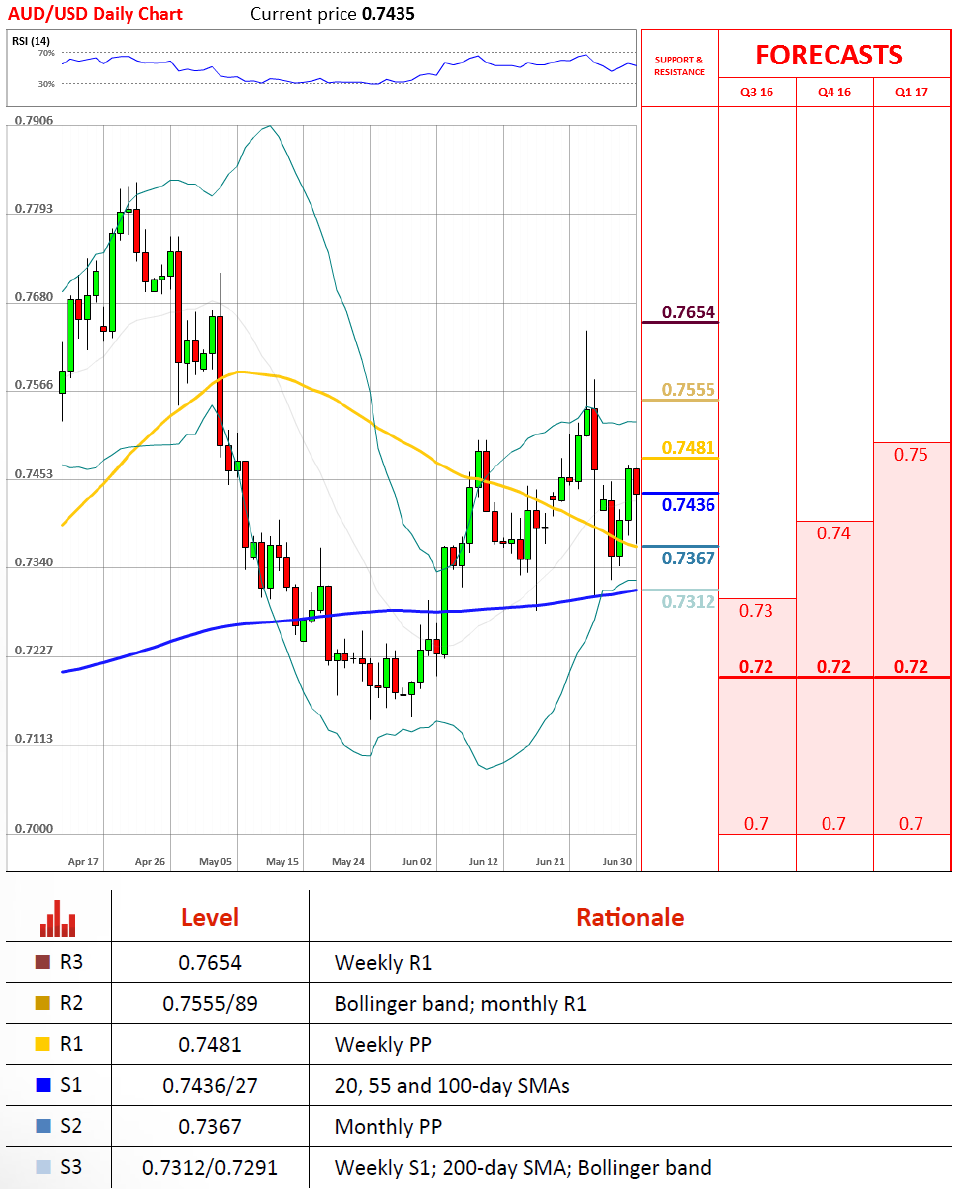This screenshot has width=962, height=1189.
Task: Click the Jun 30 date axis label
Action: (x=617, y=861)
